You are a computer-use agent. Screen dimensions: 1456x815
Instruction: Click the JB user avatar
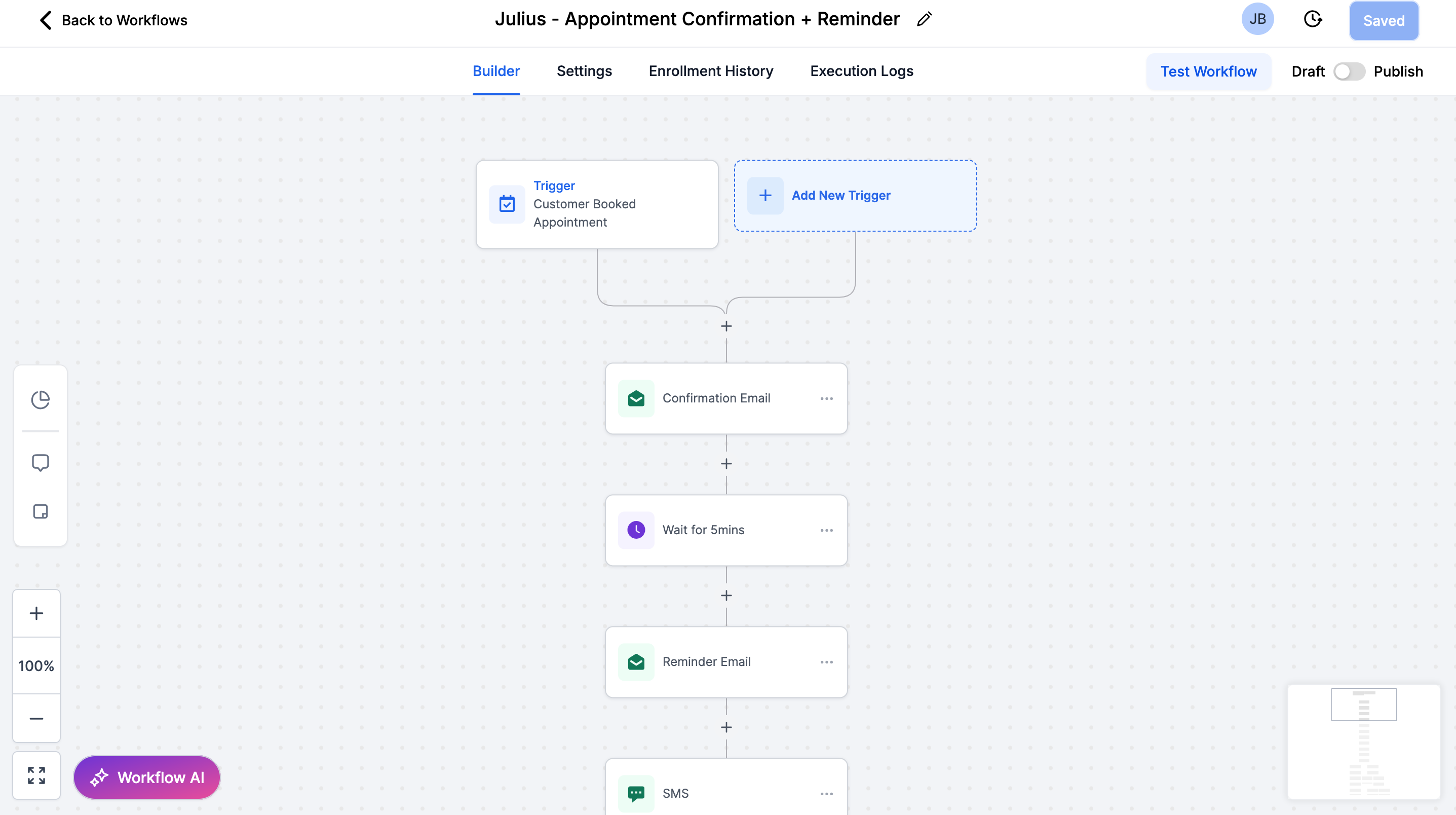pos(1257,19)
